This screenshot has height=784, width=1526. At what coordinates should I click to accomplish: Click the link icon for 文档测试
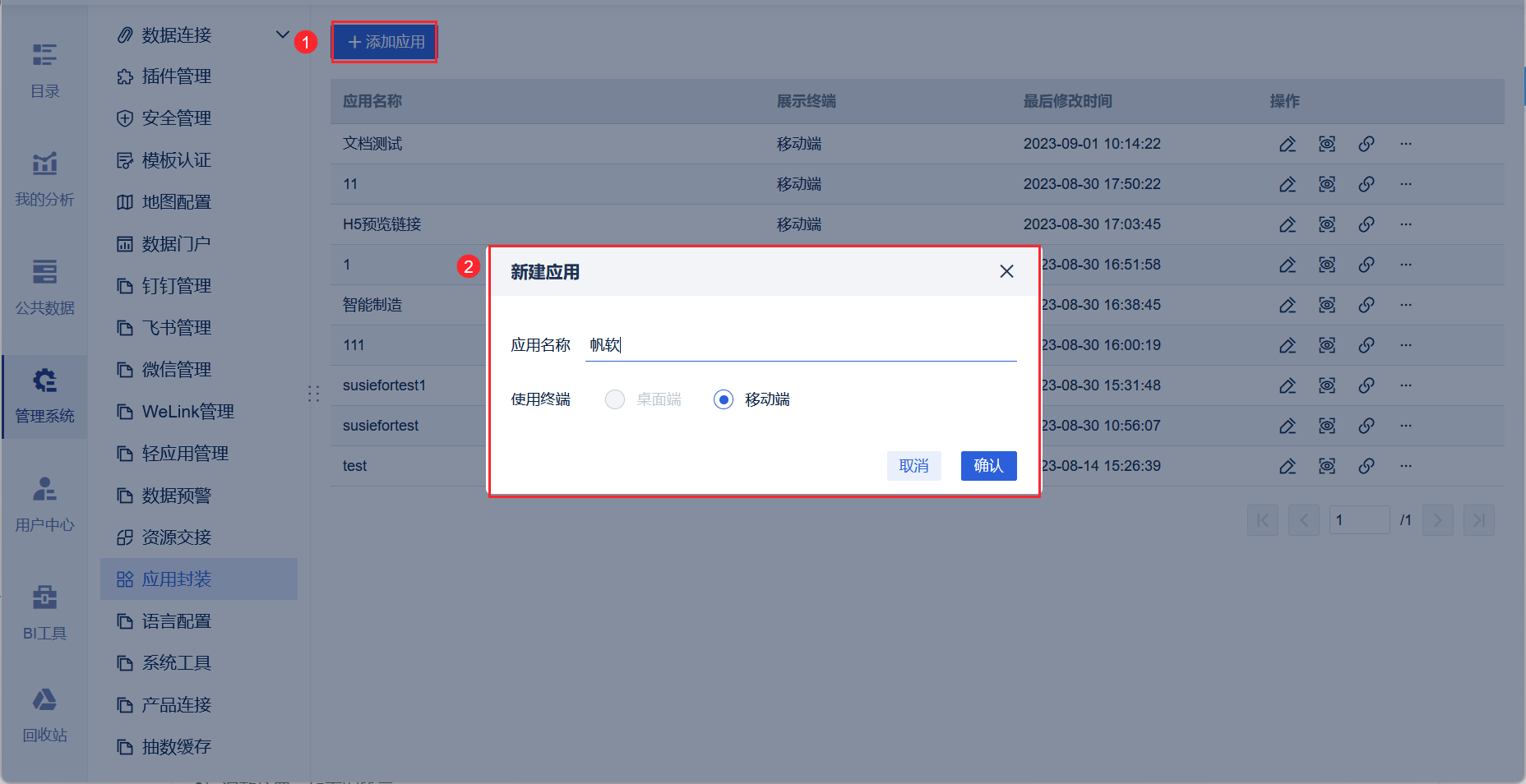(x=1366, y=144)
